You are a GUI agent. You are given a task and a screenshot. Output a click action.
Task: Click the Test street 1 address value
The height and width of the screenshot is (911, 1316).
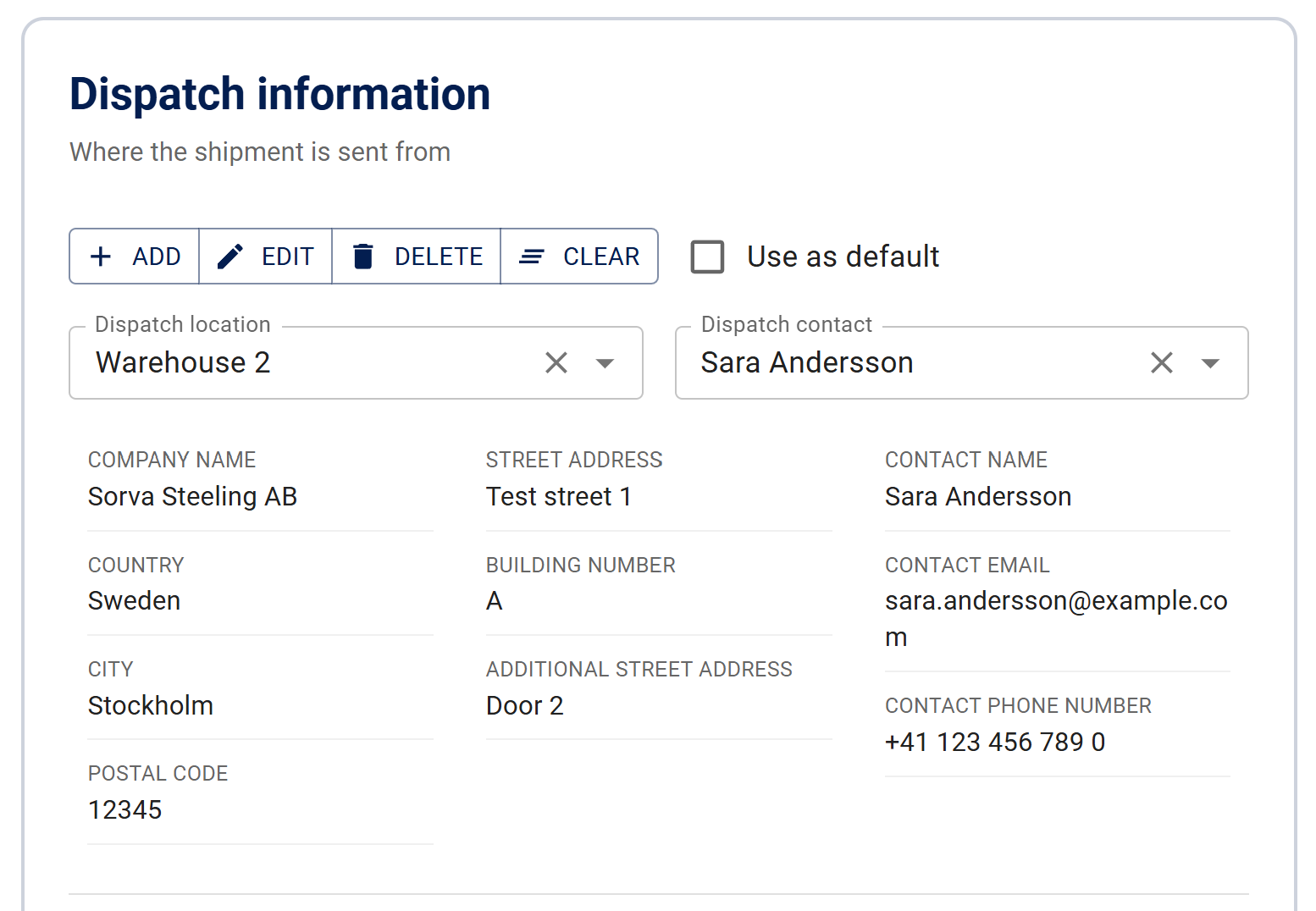point(558,497)
